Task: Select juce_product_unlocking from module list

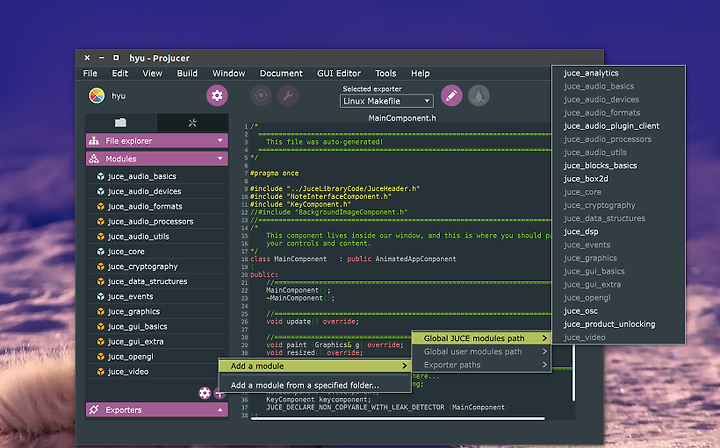Action: 619,324
